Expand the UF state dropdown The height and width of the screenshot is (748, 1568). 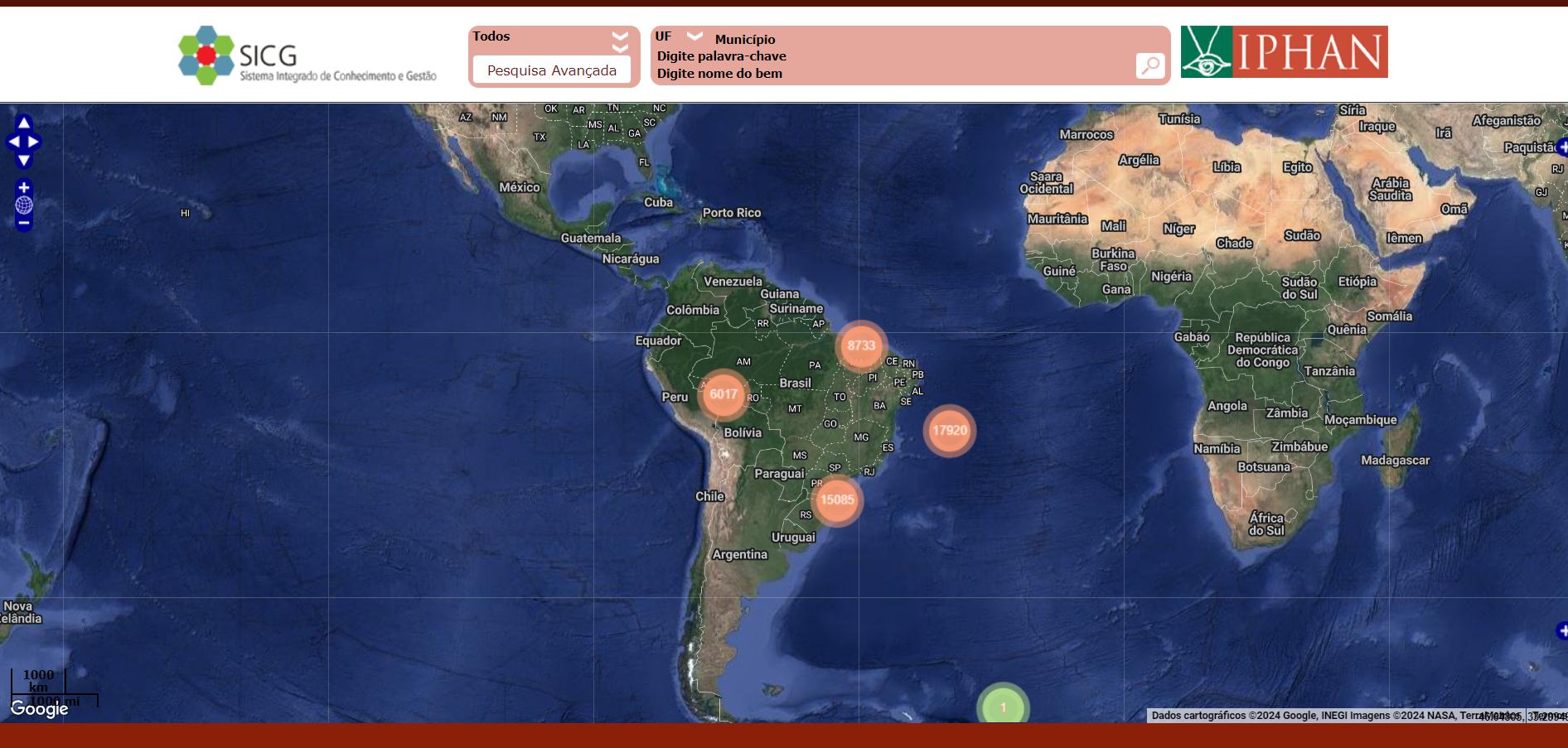pyautogui.click(x=694, y=36)
